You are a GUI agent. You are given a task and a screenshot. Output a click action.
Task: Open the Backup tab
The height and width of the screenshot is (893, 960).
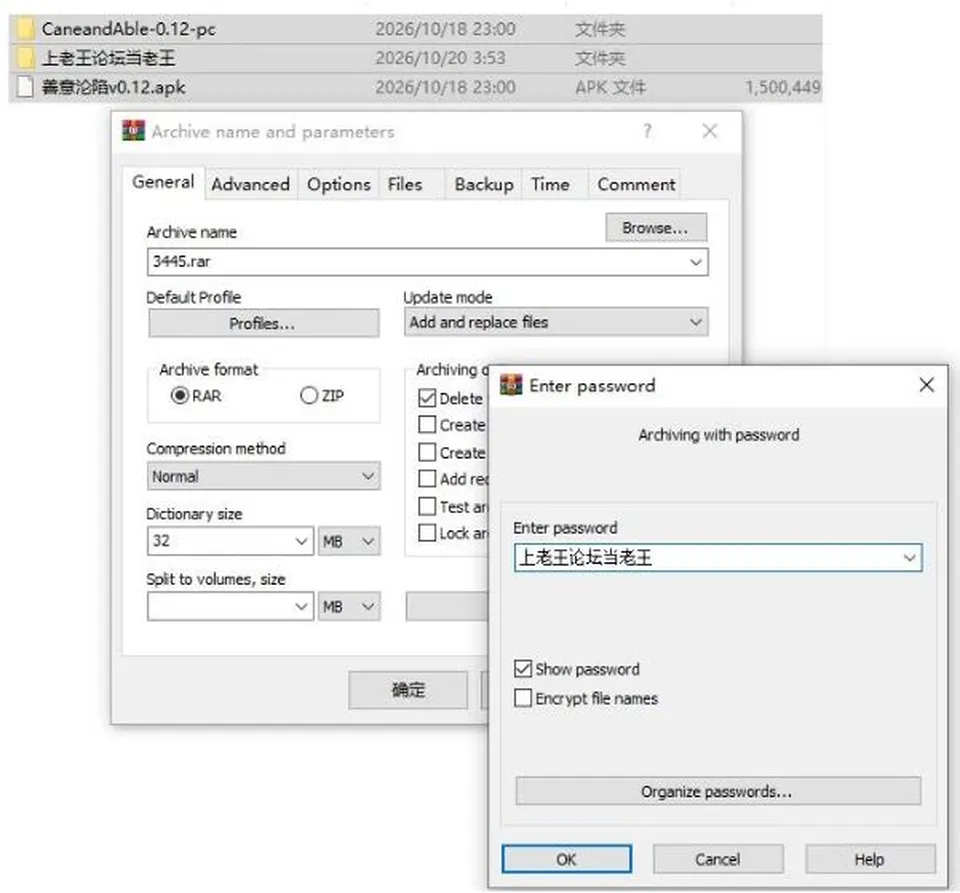click(484, 184)
